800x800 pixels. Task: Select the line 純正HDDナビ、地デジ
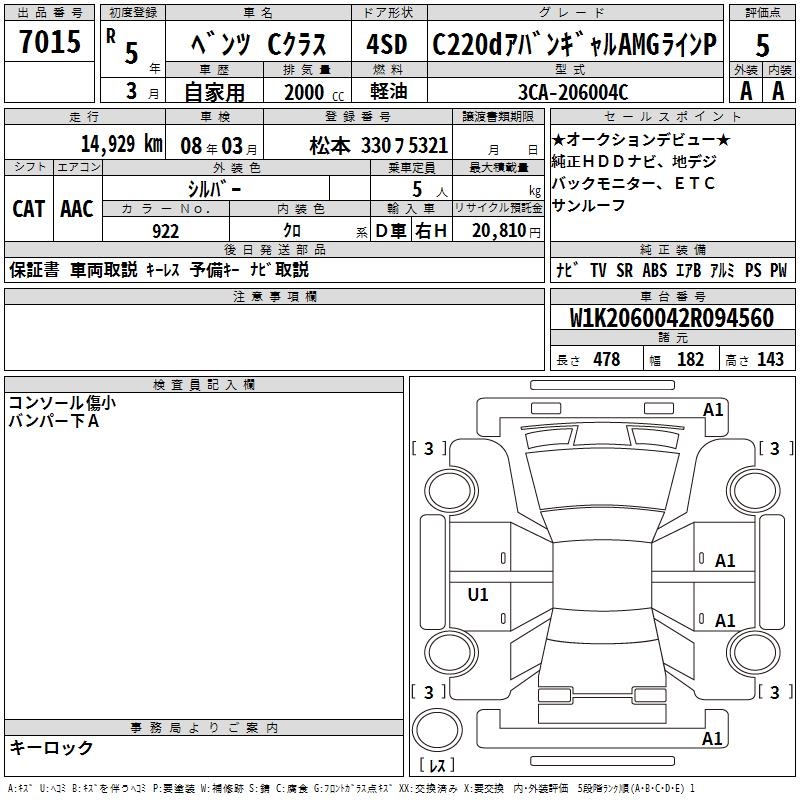click(634, 161)
